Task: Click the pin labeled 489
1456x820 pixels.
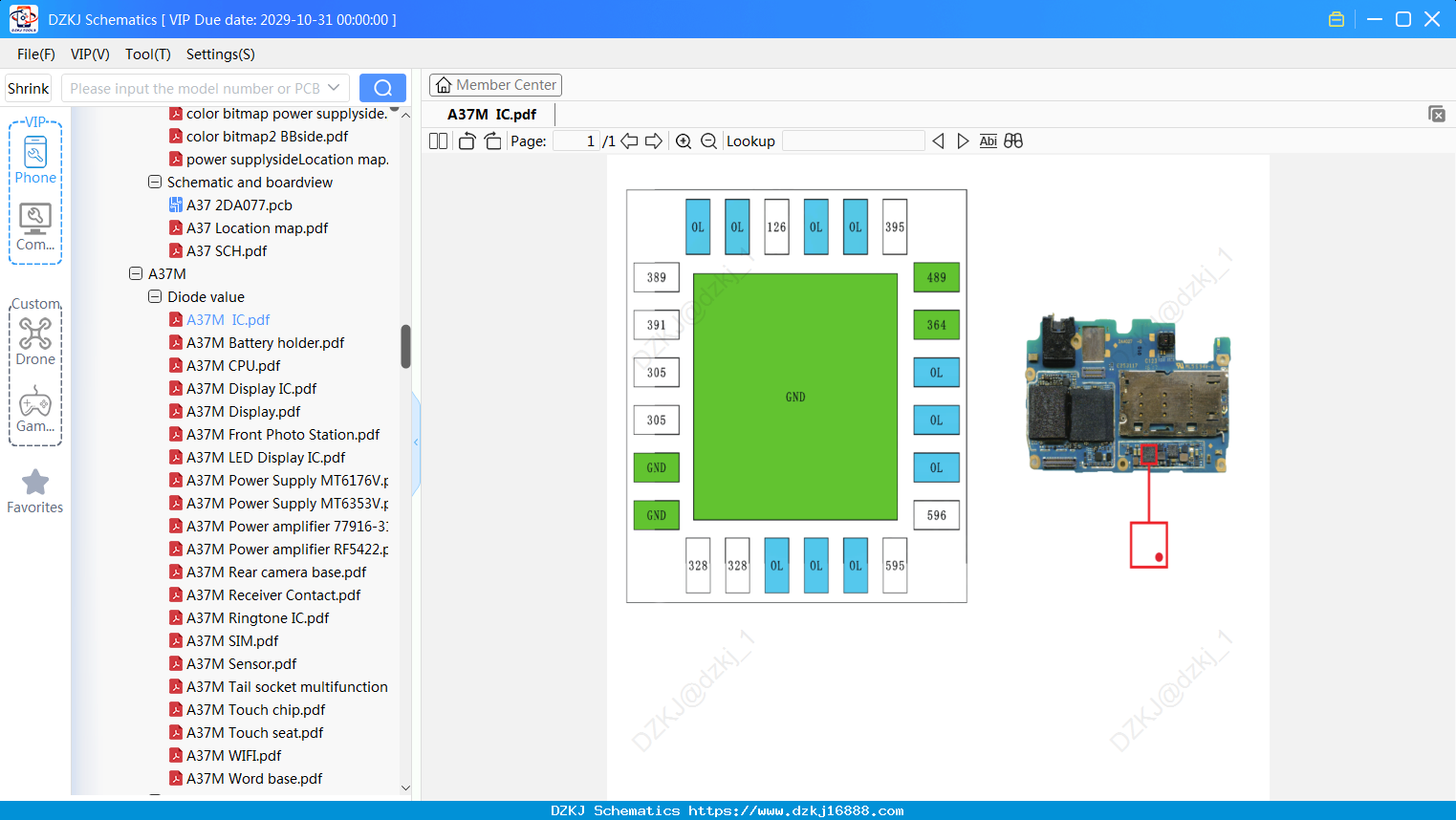Action: (937, 278)
